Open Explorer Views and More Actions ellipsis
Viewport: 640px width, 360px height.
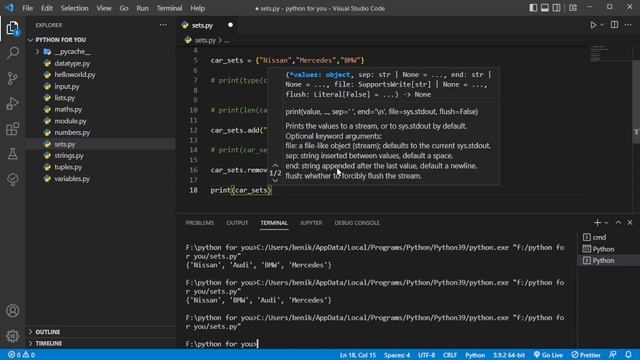(x=163, y=25)
